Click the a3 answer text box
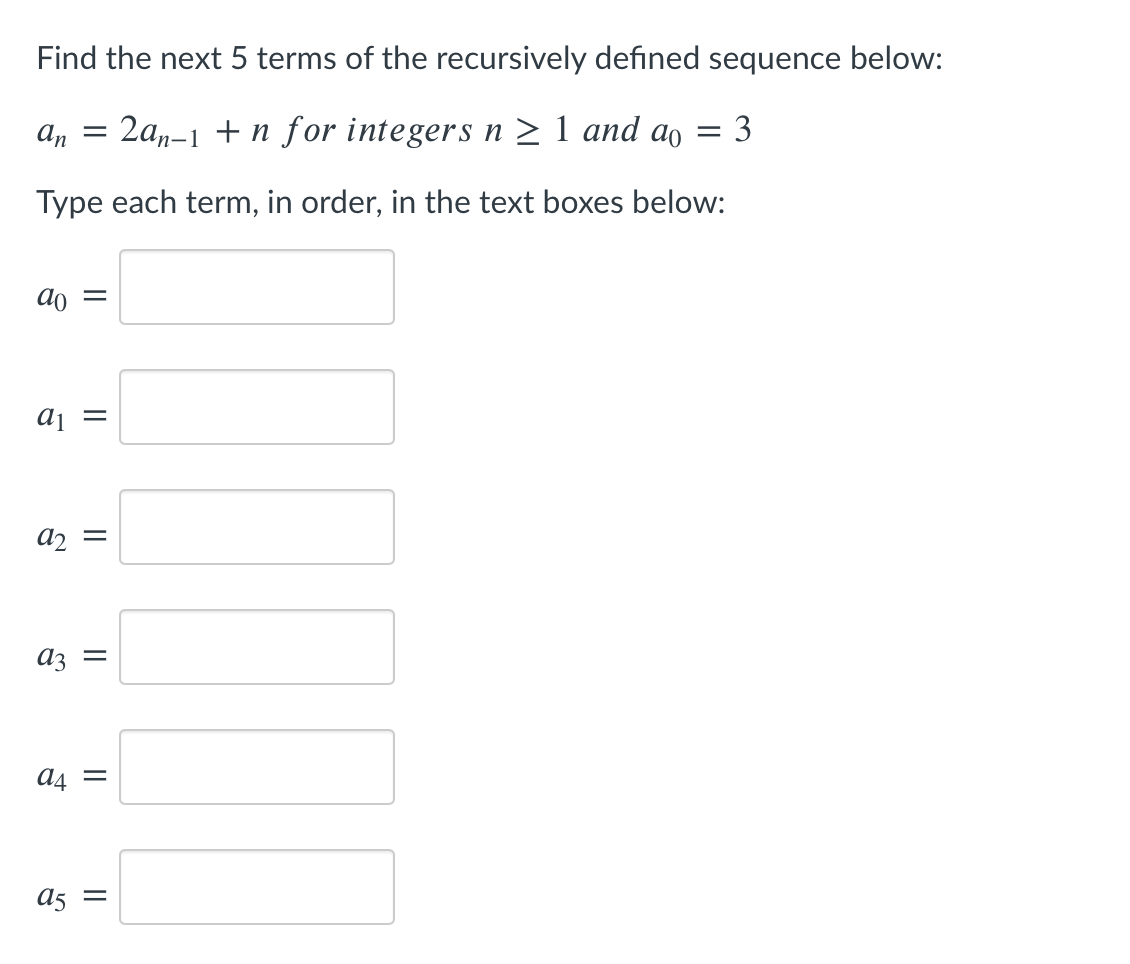The width and height of the screenshot is (1130, 964). click(256, 647)
